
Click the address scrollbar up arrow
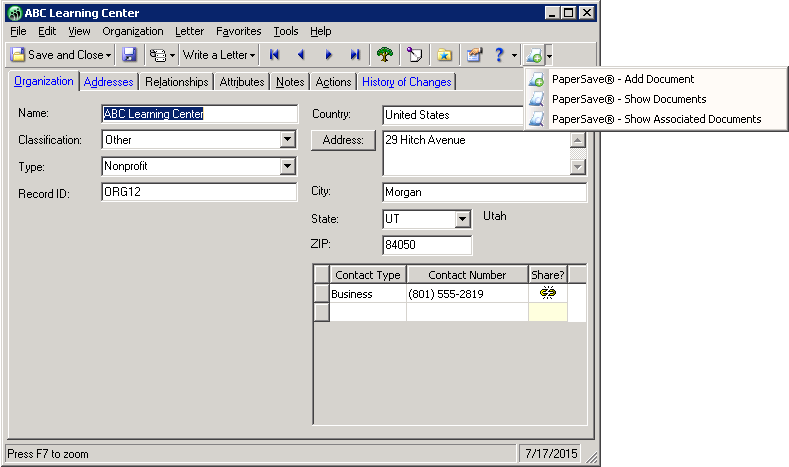point(578,140)
